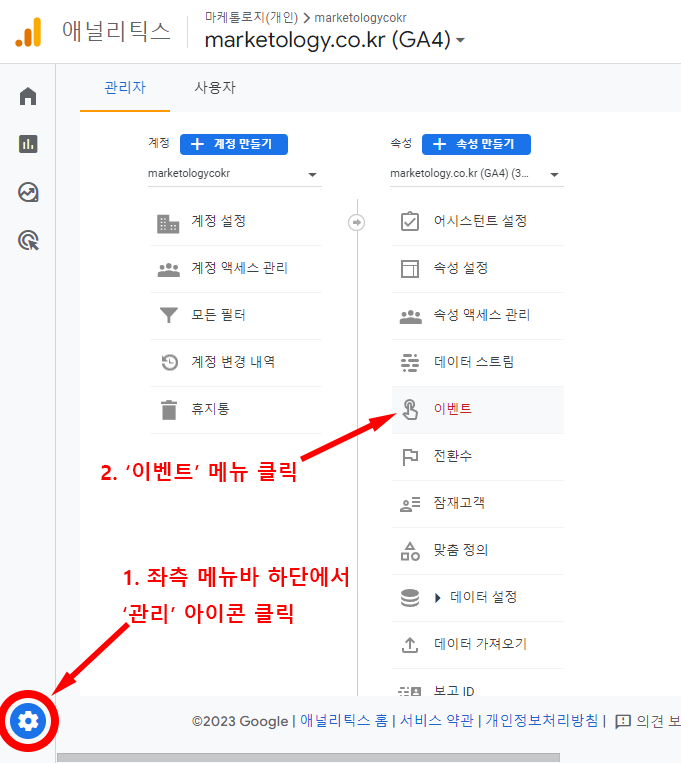This screenshot has width=681, height=763.
Task: Open the 개인정보처리방침 footer link
Action: tap(542, 721)
